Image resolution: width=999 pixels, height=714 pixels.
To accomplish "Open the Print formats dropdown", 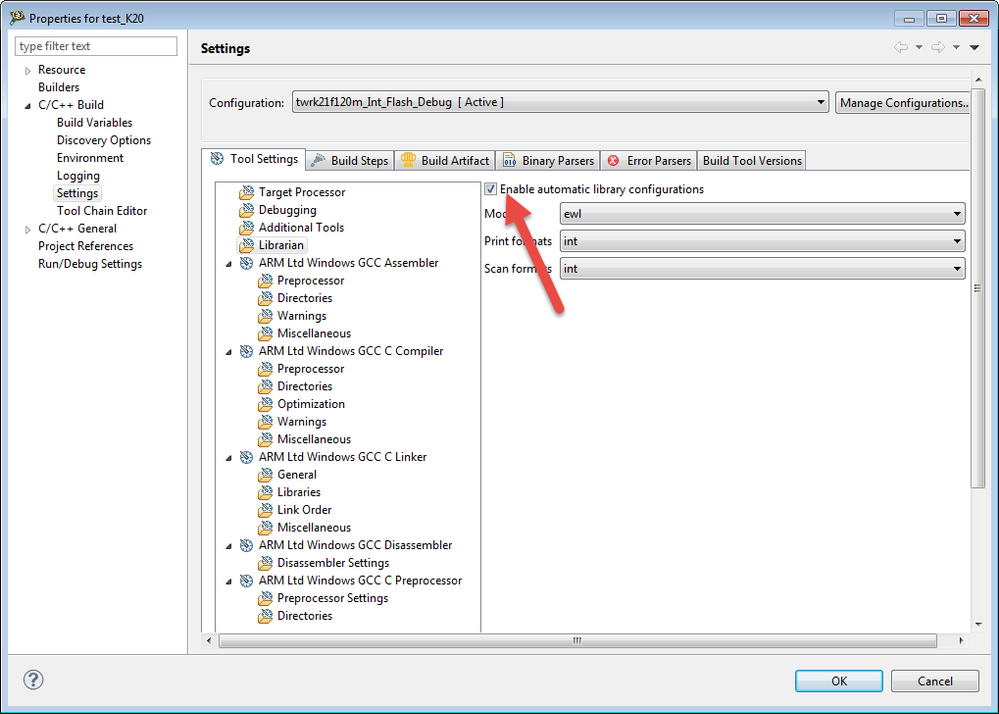I will point(763,241).
